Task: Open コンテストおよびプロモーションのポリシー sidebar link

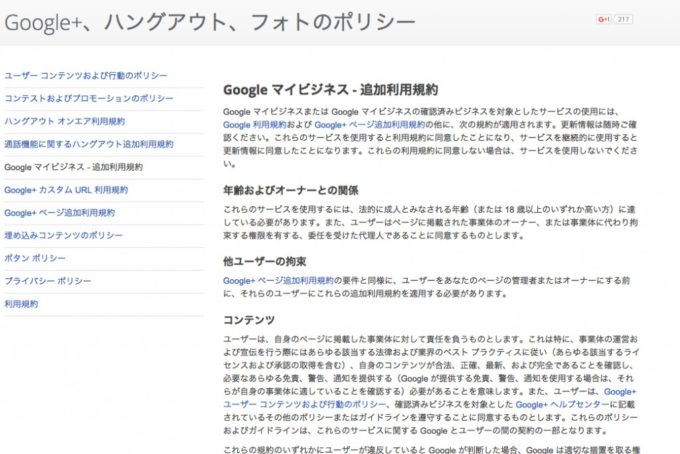Action: pyautogui.click(x=89, y=98)
